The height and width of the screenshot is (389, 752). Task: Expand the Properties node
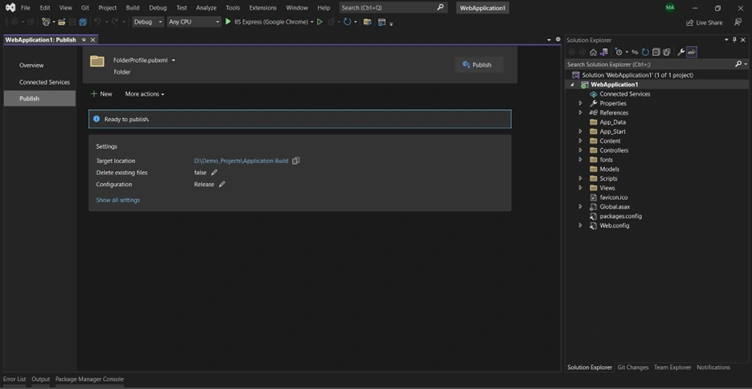click(x=580, y=103)
